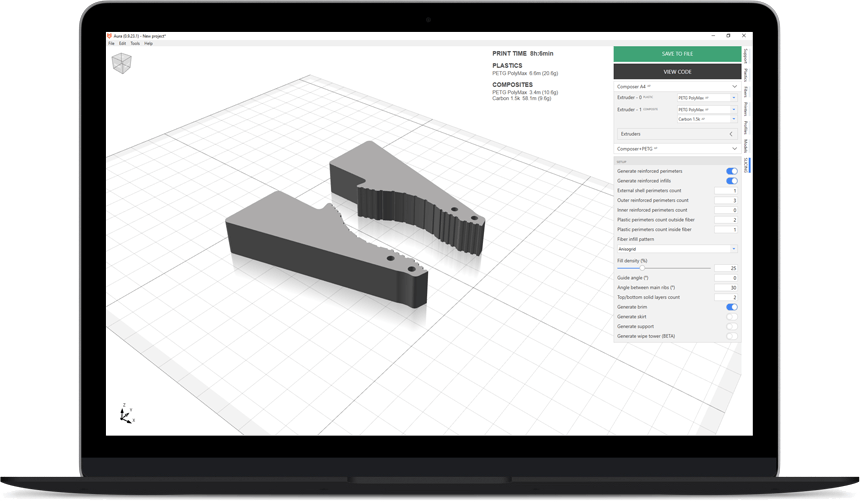
Task: Disable the Generate brim switch
Action: point(732,307)
